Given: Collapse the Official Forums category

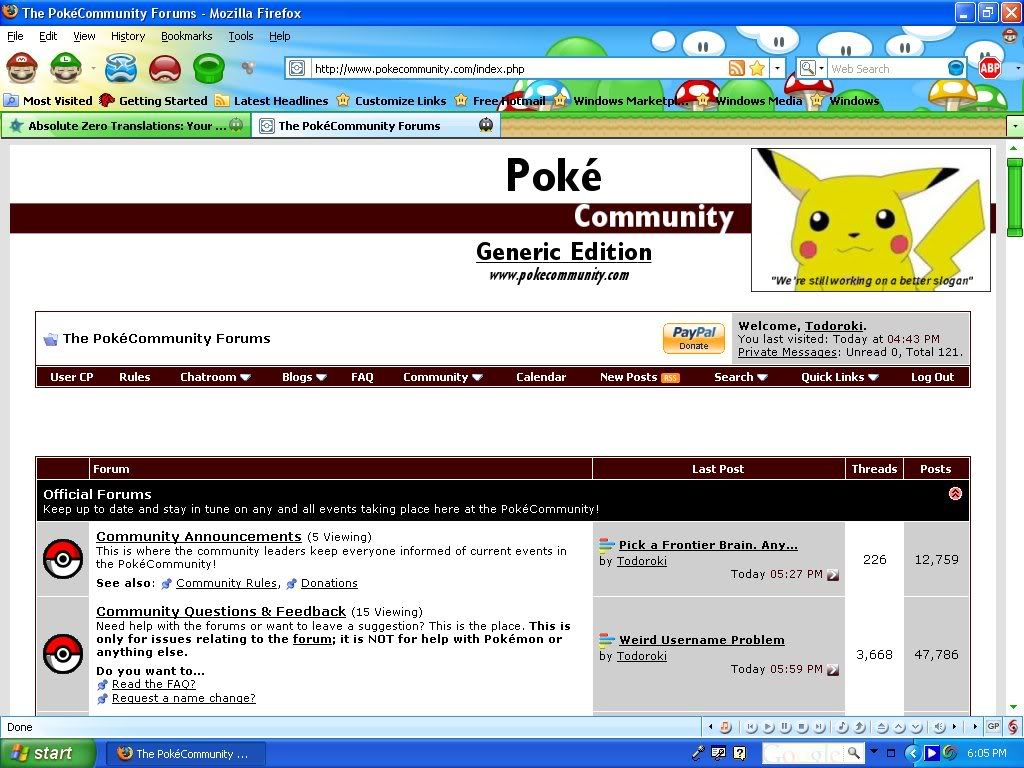Looking at the screenshot, I should point(955,494).
